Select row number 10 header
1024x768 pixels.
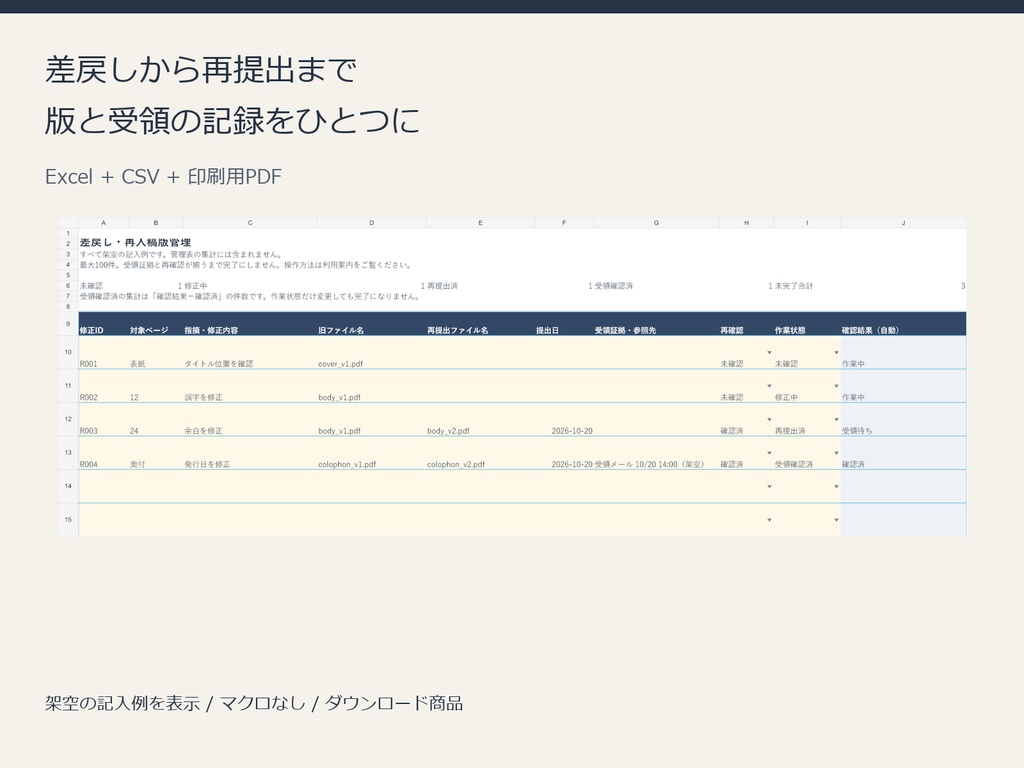click(68, 353)
